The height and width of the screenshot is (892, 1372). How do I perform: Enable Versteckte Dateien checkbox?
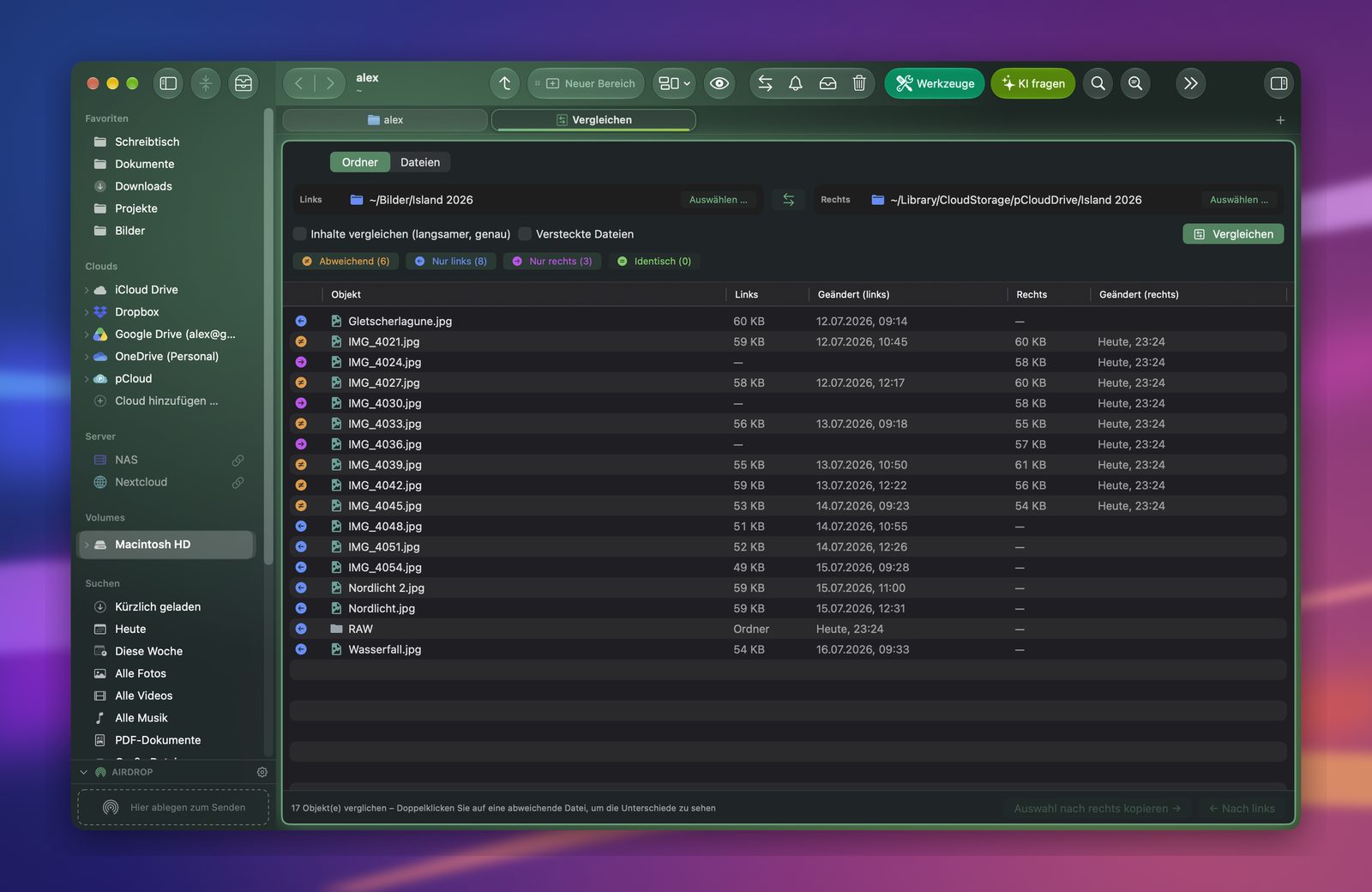(x=525, y=234)
